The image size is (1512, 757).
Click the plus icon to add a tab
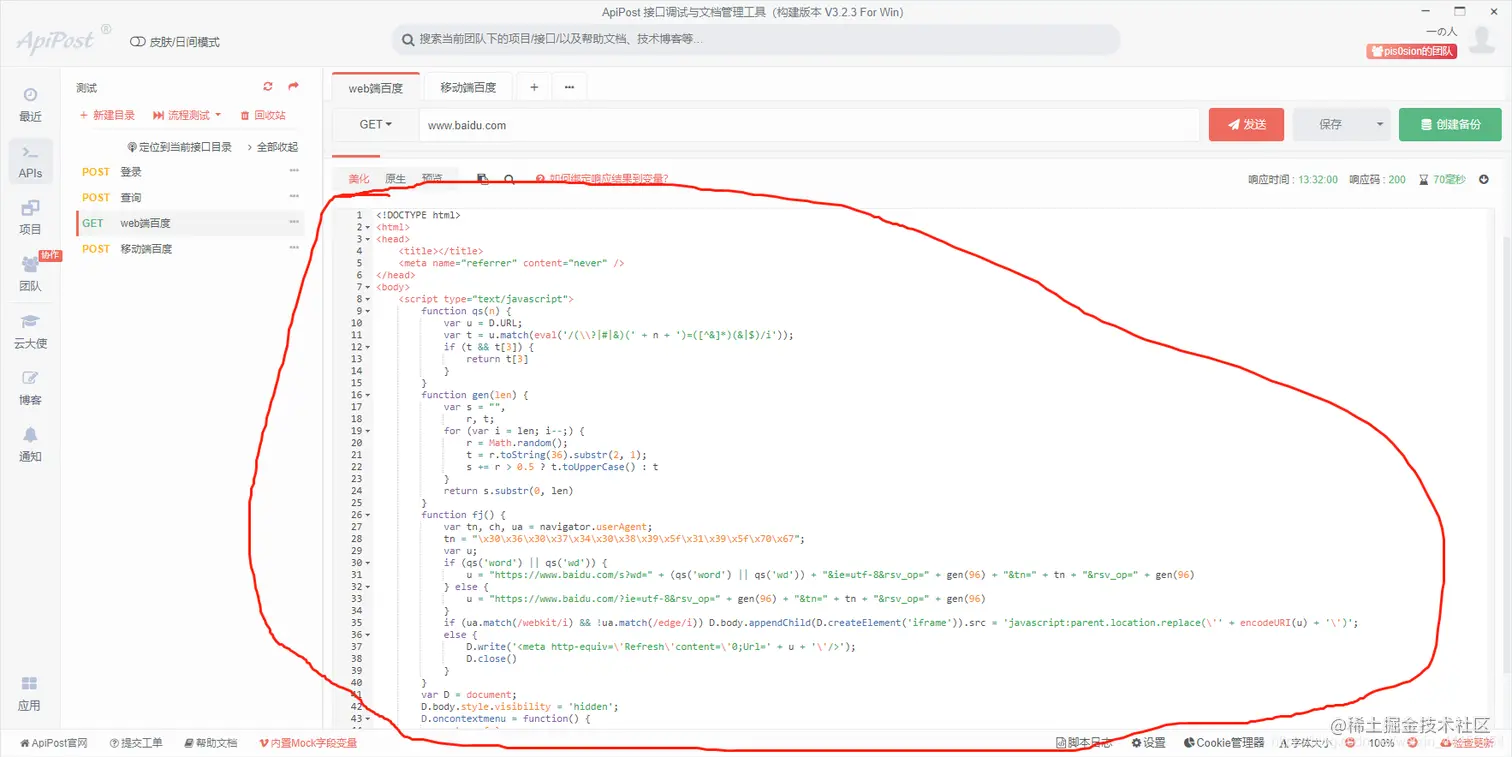tap(534, 87)
